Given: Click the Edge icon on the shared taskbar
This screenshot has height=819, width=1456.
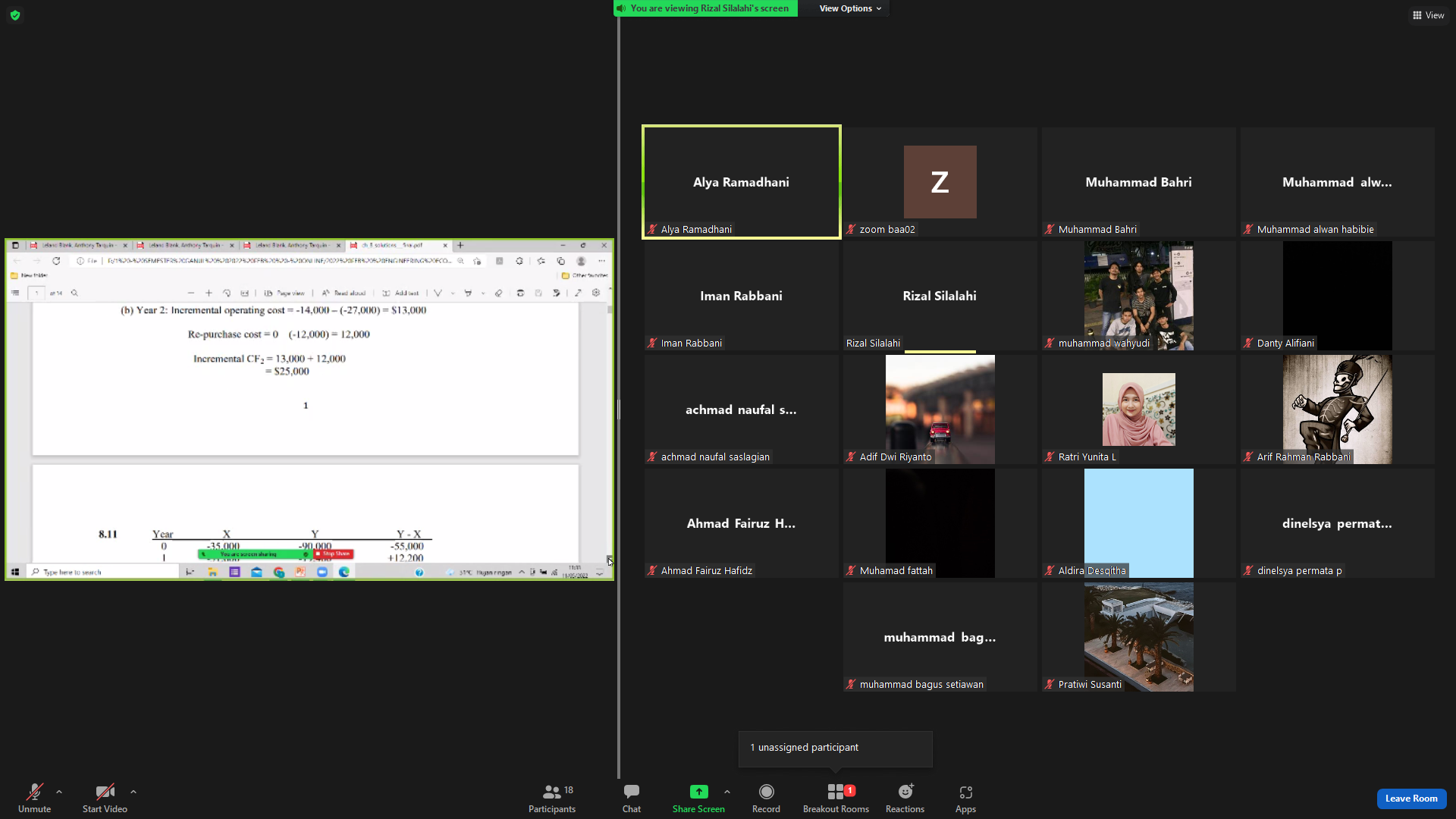Looking at the screenshot, I should click(x=344, y=573).
